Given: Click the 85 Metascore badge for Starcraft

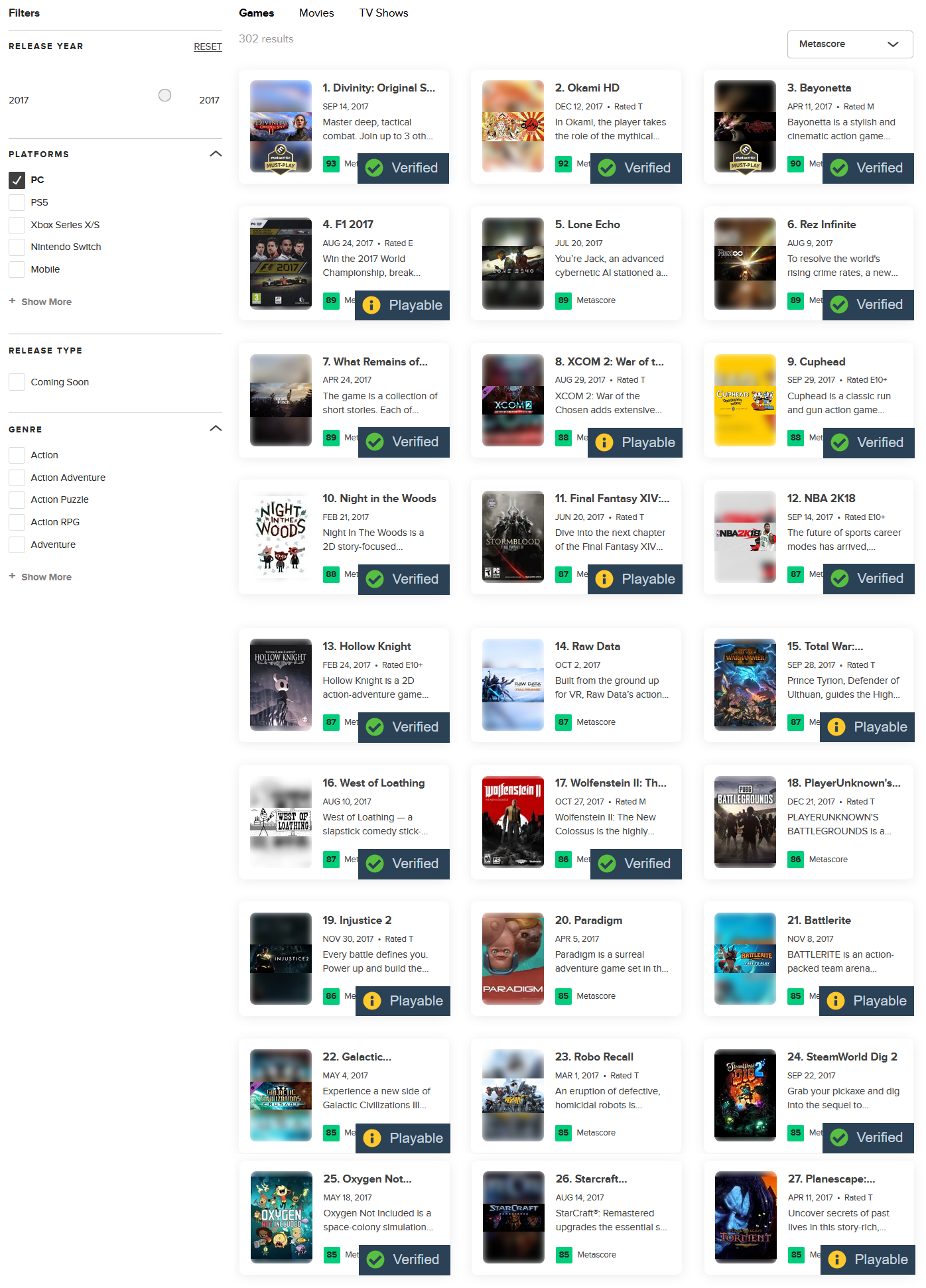Looking at the screenshot, I should coord(564,1255).
